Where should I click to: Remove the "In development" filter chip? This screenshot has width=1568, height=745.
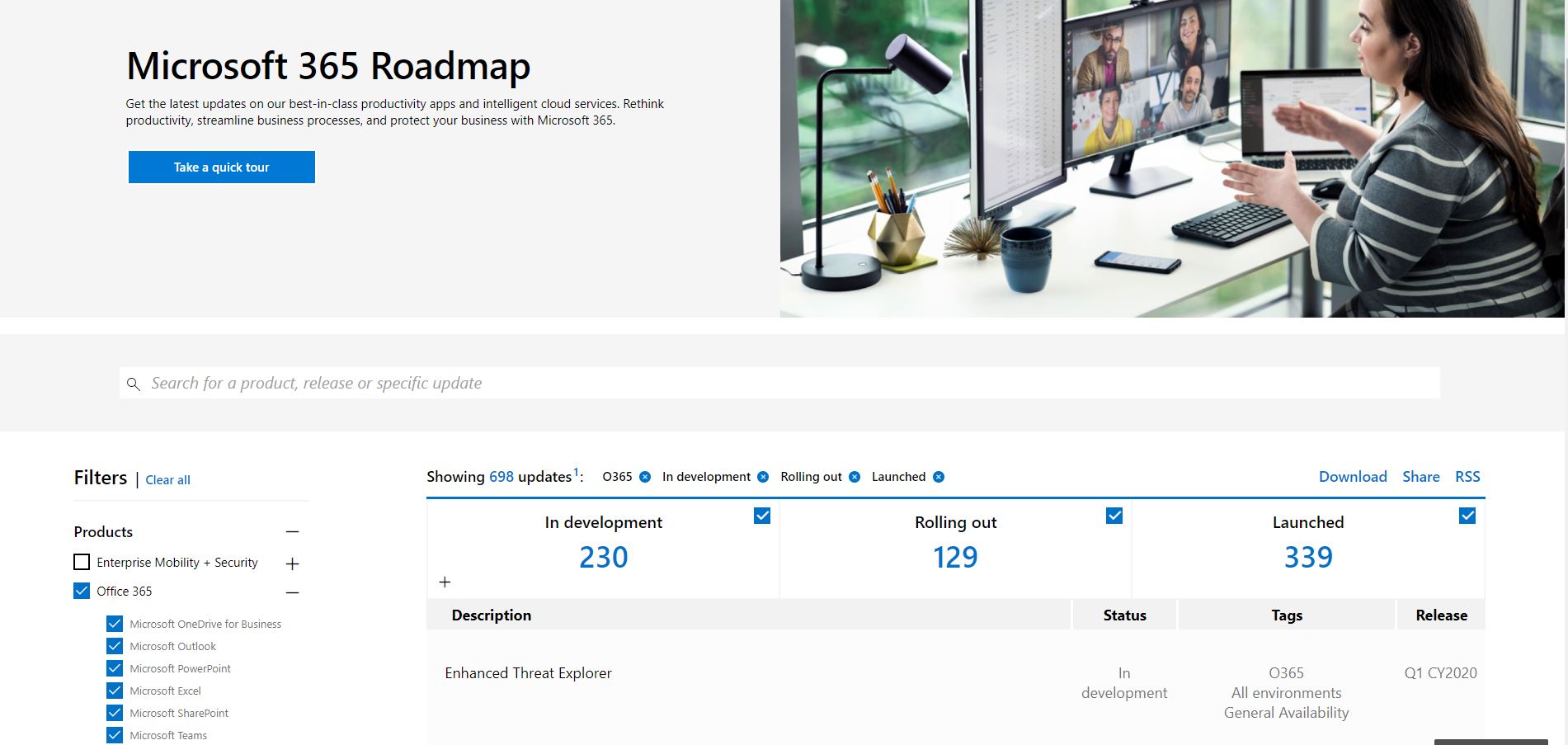(763, 476)
